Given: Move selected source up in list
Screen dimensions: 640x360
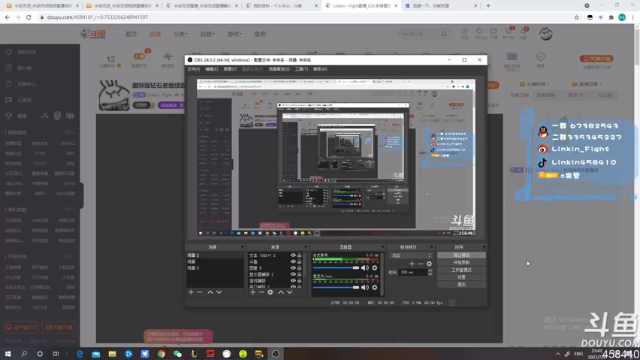Looking at the screenshot, I should [x=281, y=292].
